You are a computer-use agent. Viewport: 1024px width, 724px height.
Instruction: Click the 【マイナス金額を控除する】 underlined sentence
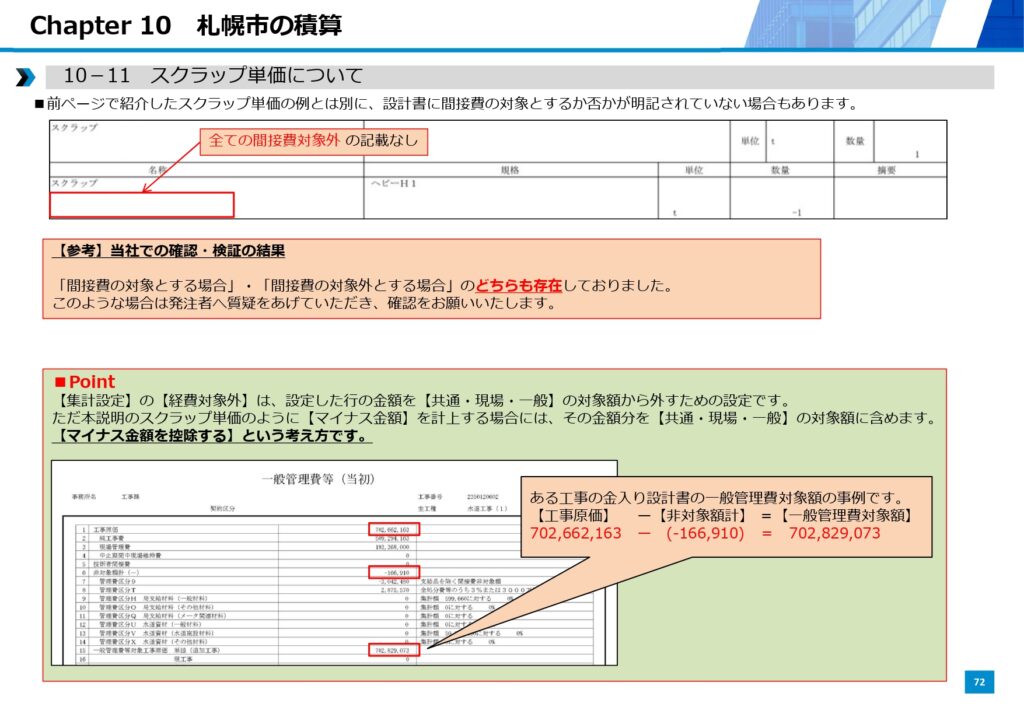click(211, 436)
